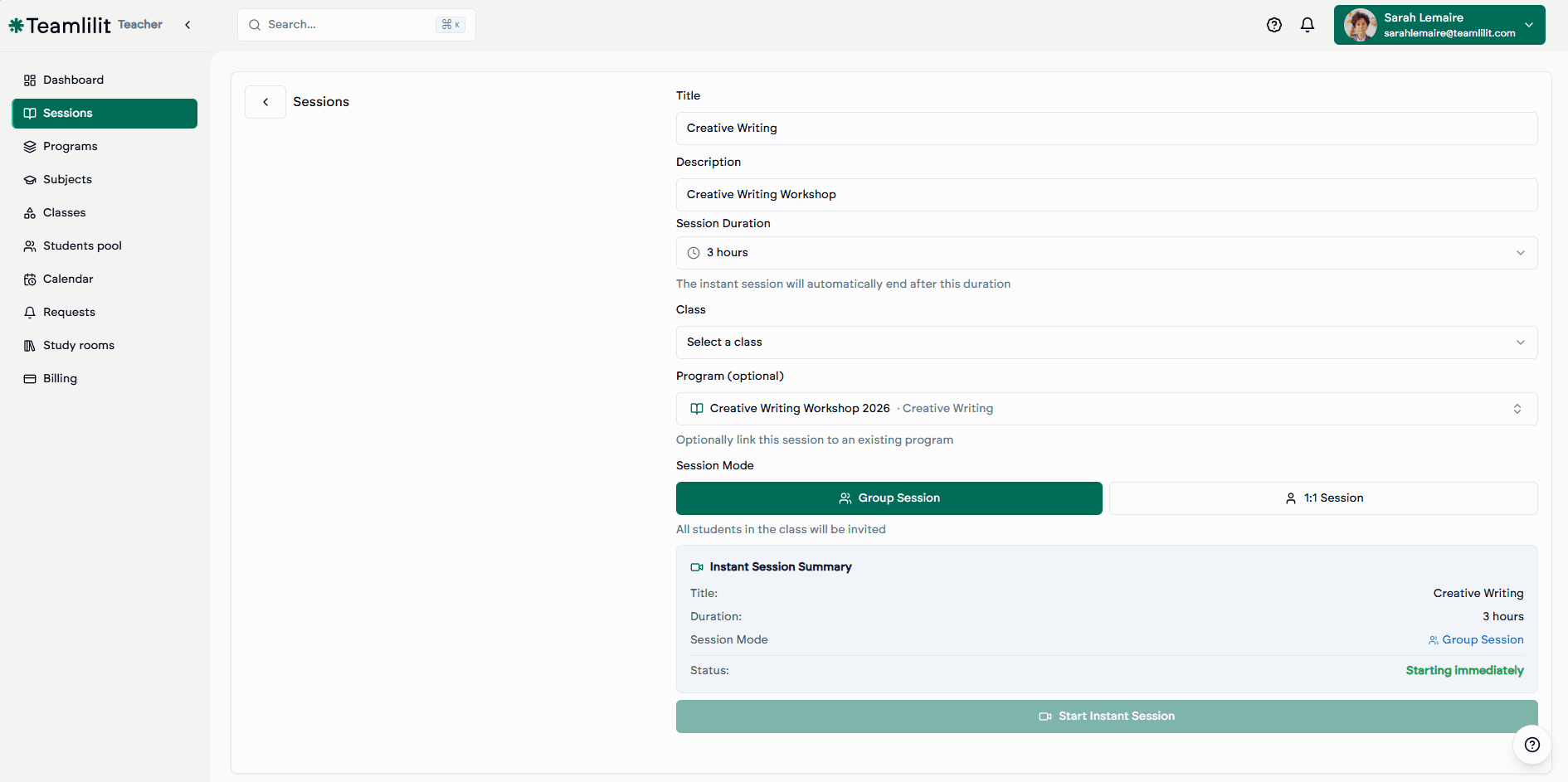Go back using the Sessions back arrow
Screen dimensions: 1568x782
click(265, 102)
